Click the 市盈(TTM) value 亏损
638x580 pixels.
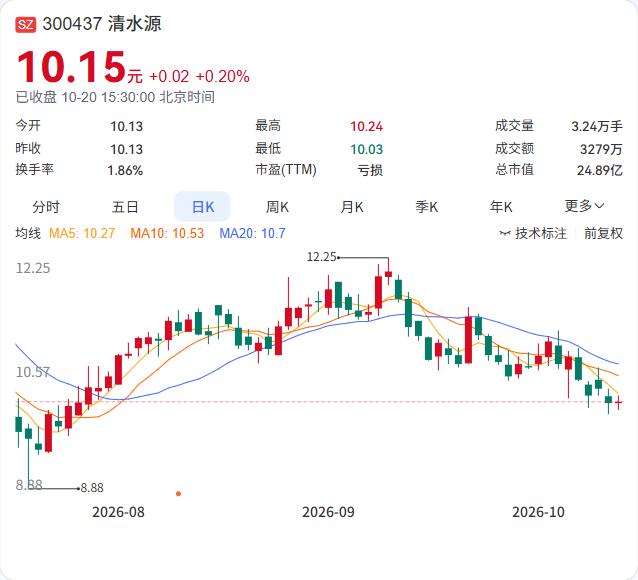[370, 170]
